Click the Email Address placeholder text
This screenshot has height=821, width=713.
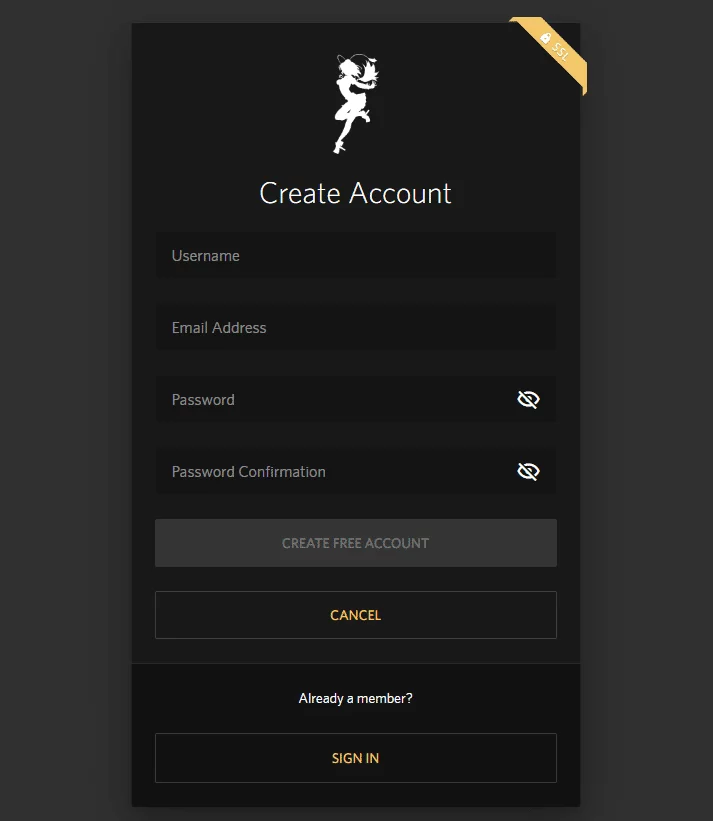pos(219,328)
